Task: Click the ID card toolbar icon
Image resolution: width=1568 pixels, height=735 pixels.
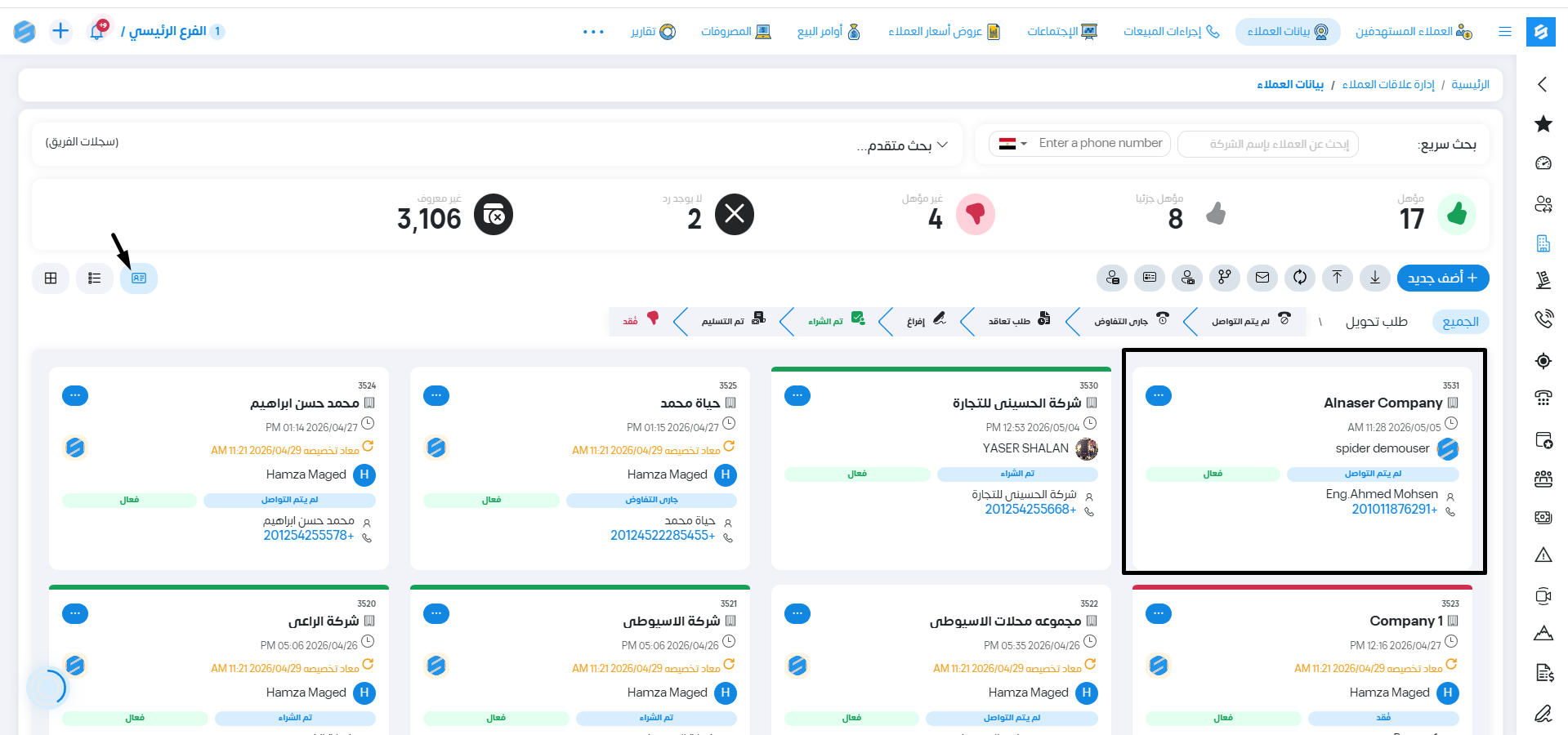Action: [x=1149, y=278]
